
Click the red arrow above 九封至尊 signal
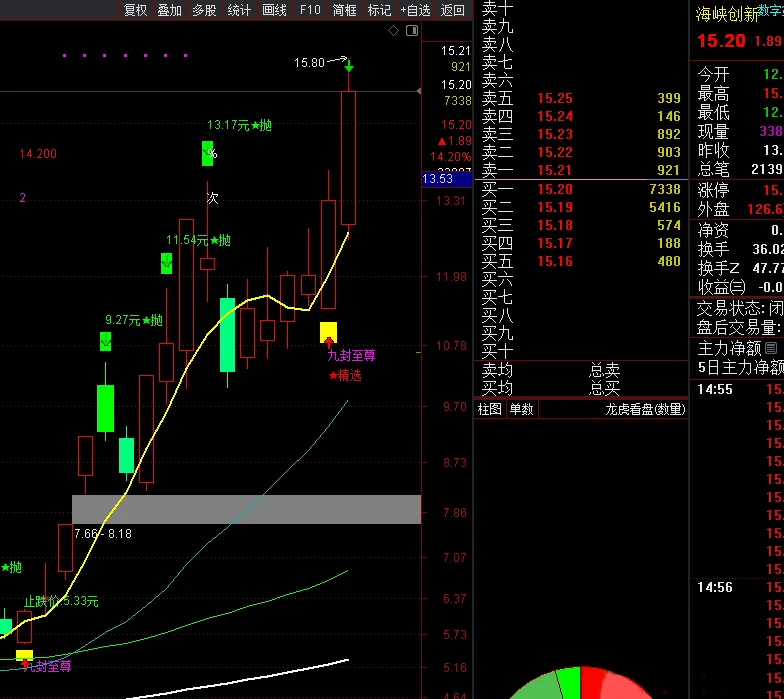329,341
